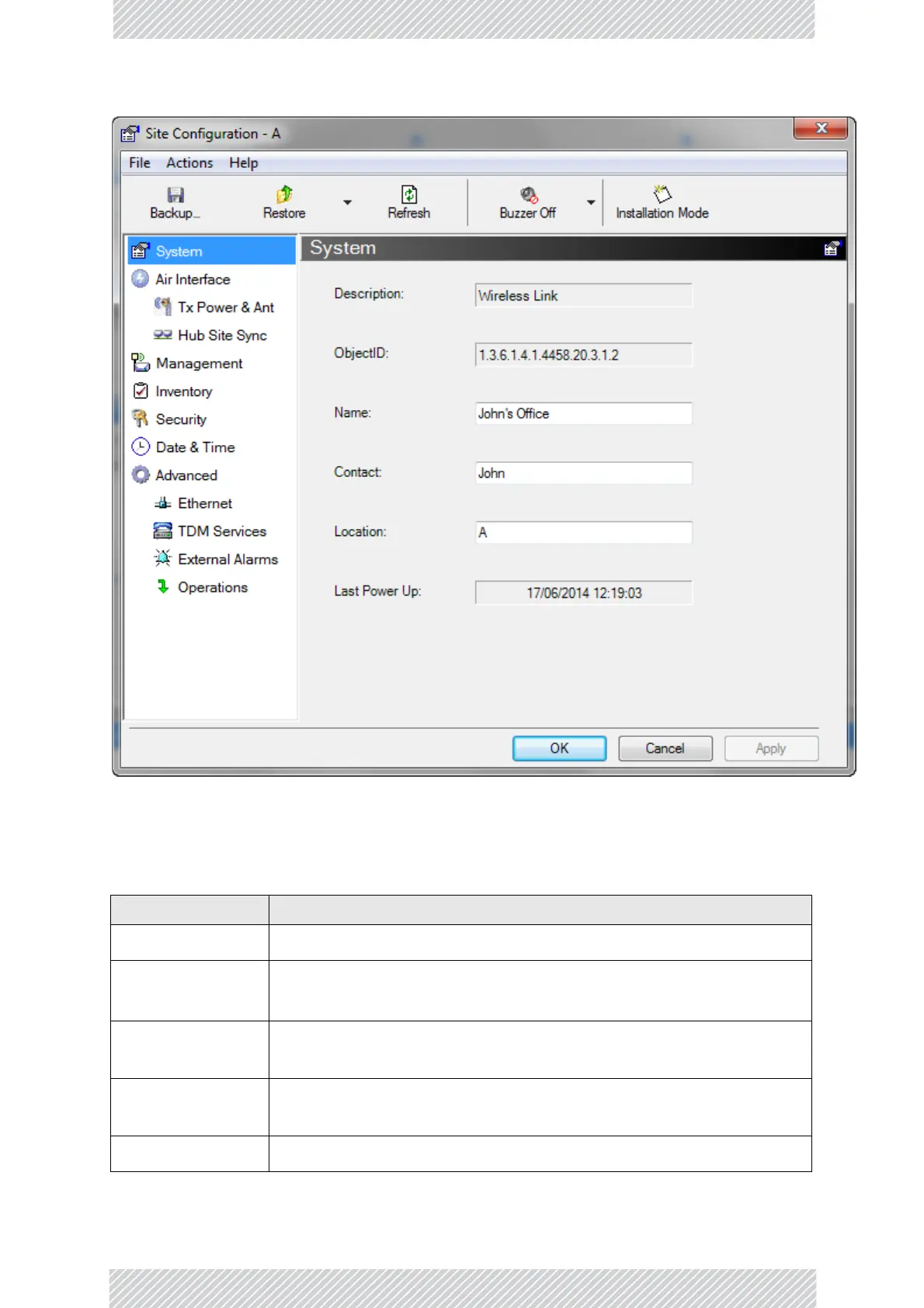The width and height of the screenshot is (924, 1308).
Task: Click the Refresh toolbar icon
Action: coord(409,194)
